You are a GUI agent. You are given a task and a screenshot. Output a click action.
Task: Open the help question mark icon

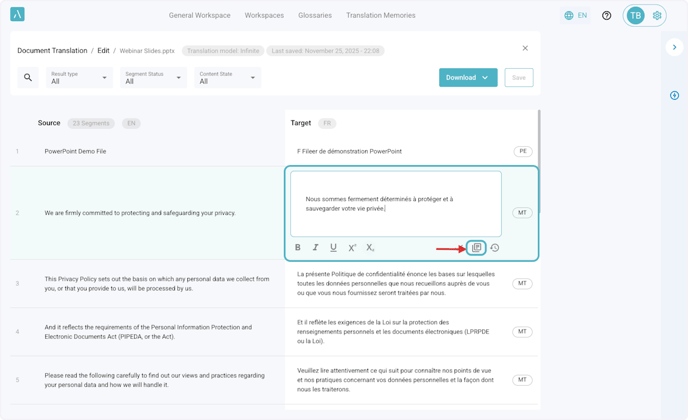coord(606,16)
